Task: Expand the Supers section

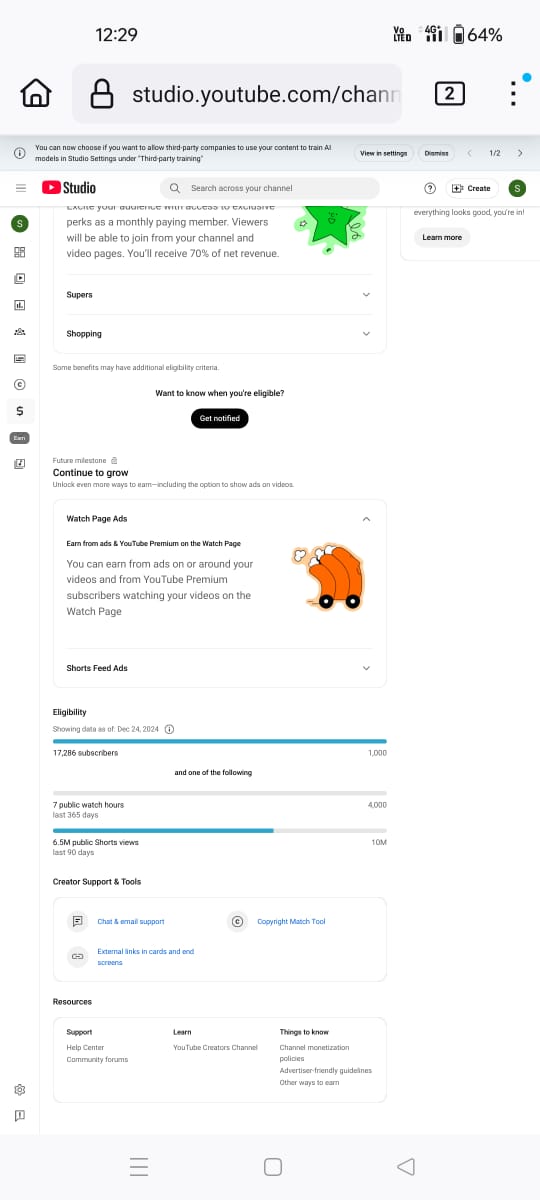Action: (219, 295)
